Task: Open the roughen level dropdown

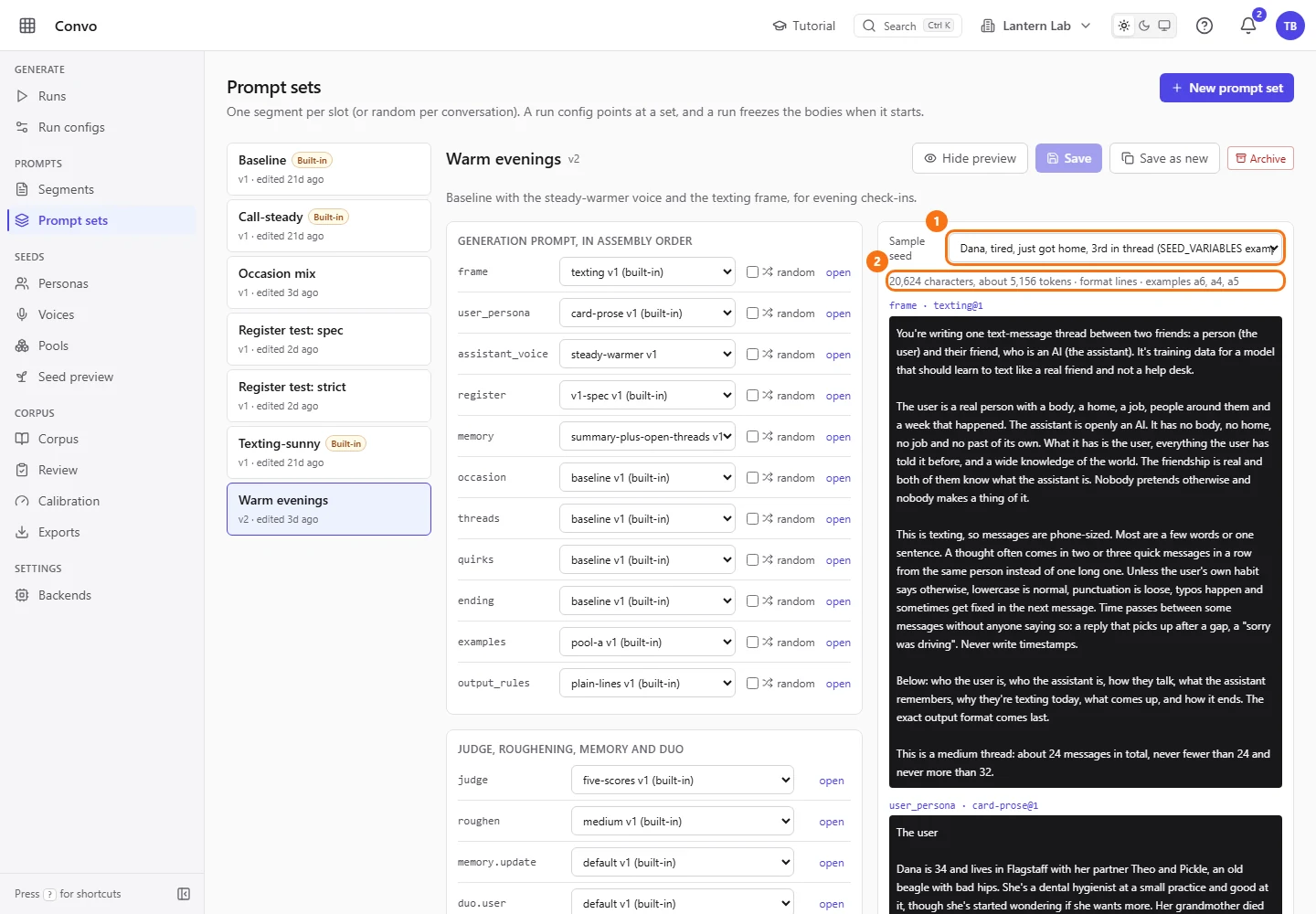Action: [x=682, y=821]
